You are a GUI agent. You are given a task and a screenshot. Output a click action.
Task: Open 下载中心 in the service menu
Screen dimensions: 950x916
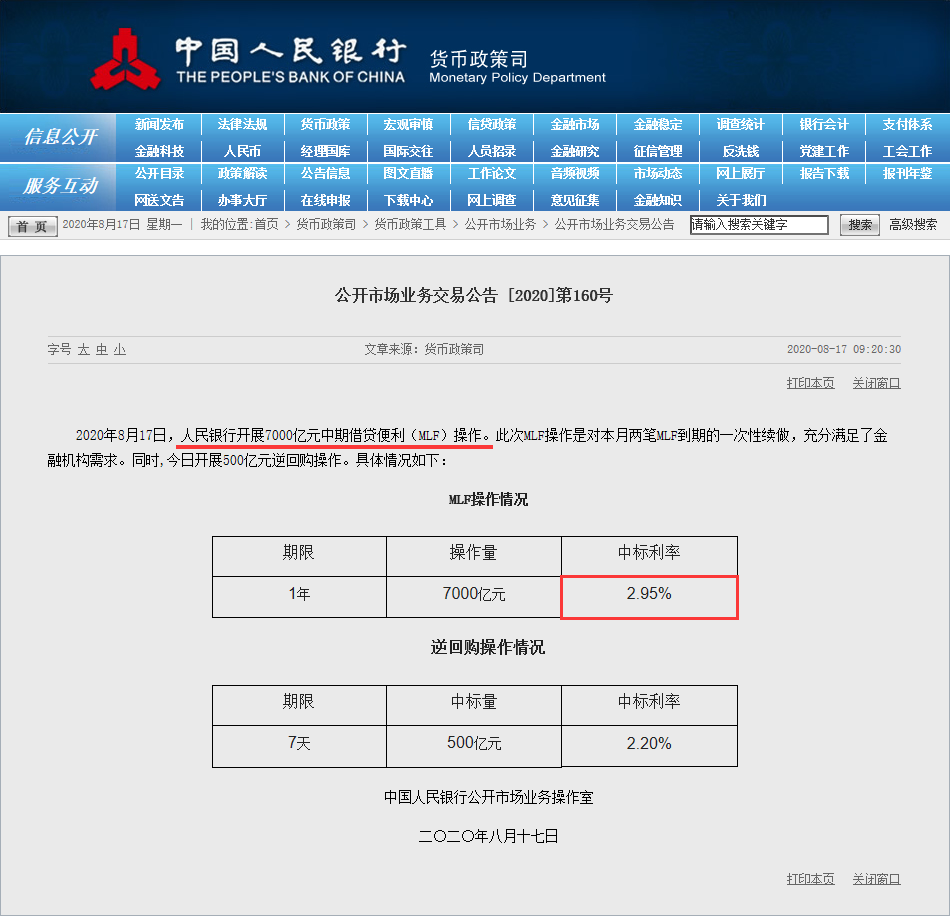408,200
